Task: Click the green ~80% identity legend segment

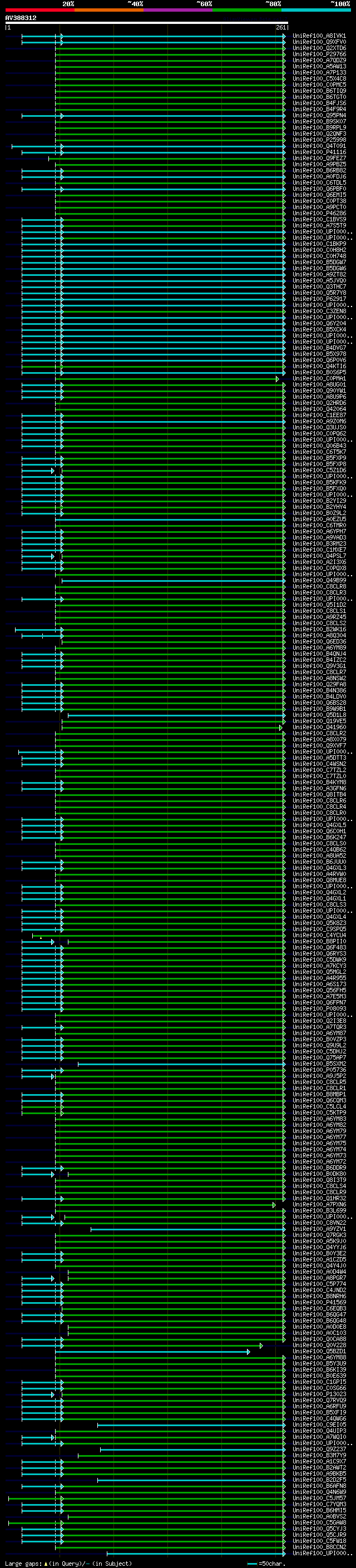Action: tap(247, 10)
